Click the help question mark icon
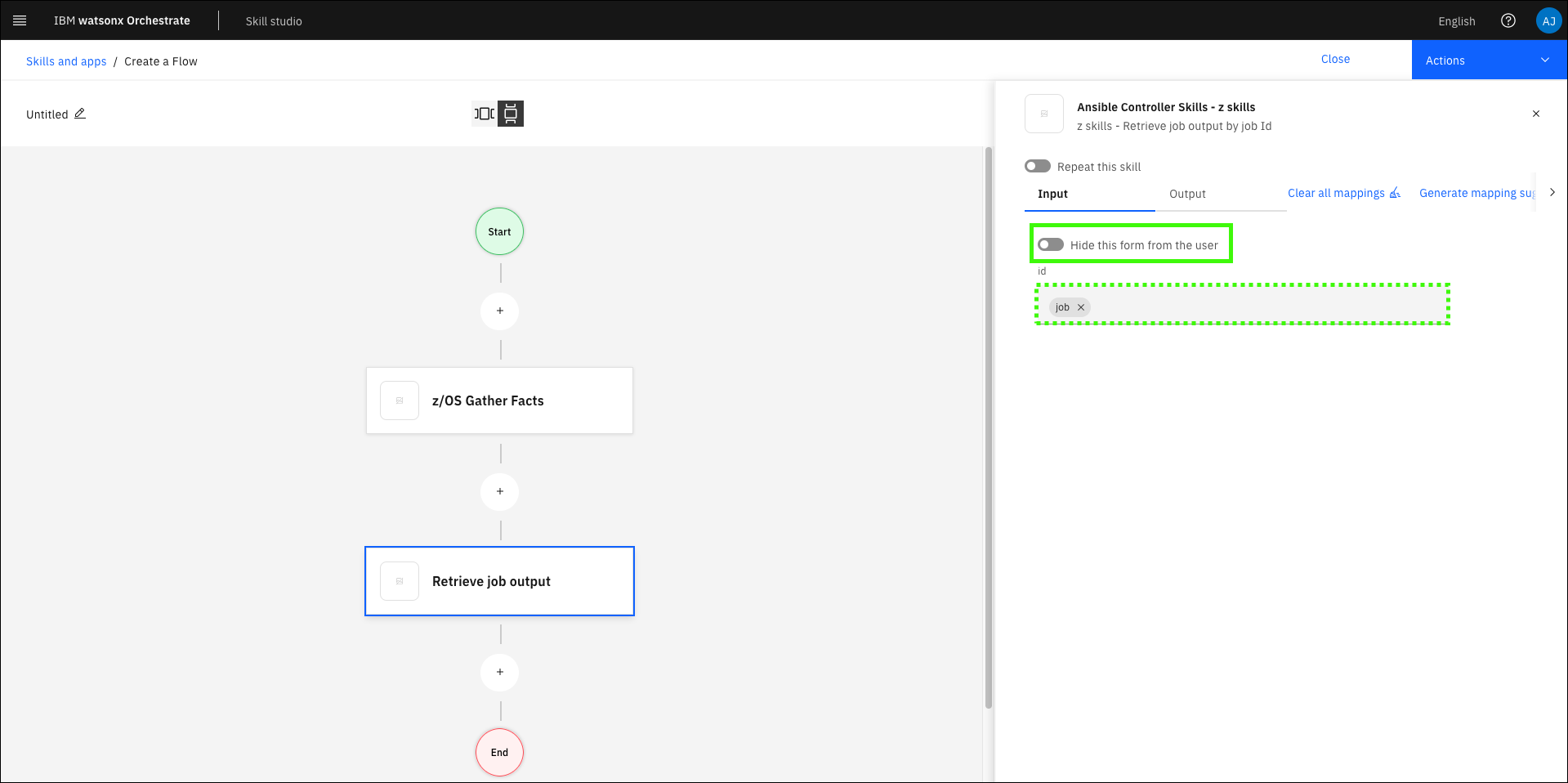 point(1508,20)
